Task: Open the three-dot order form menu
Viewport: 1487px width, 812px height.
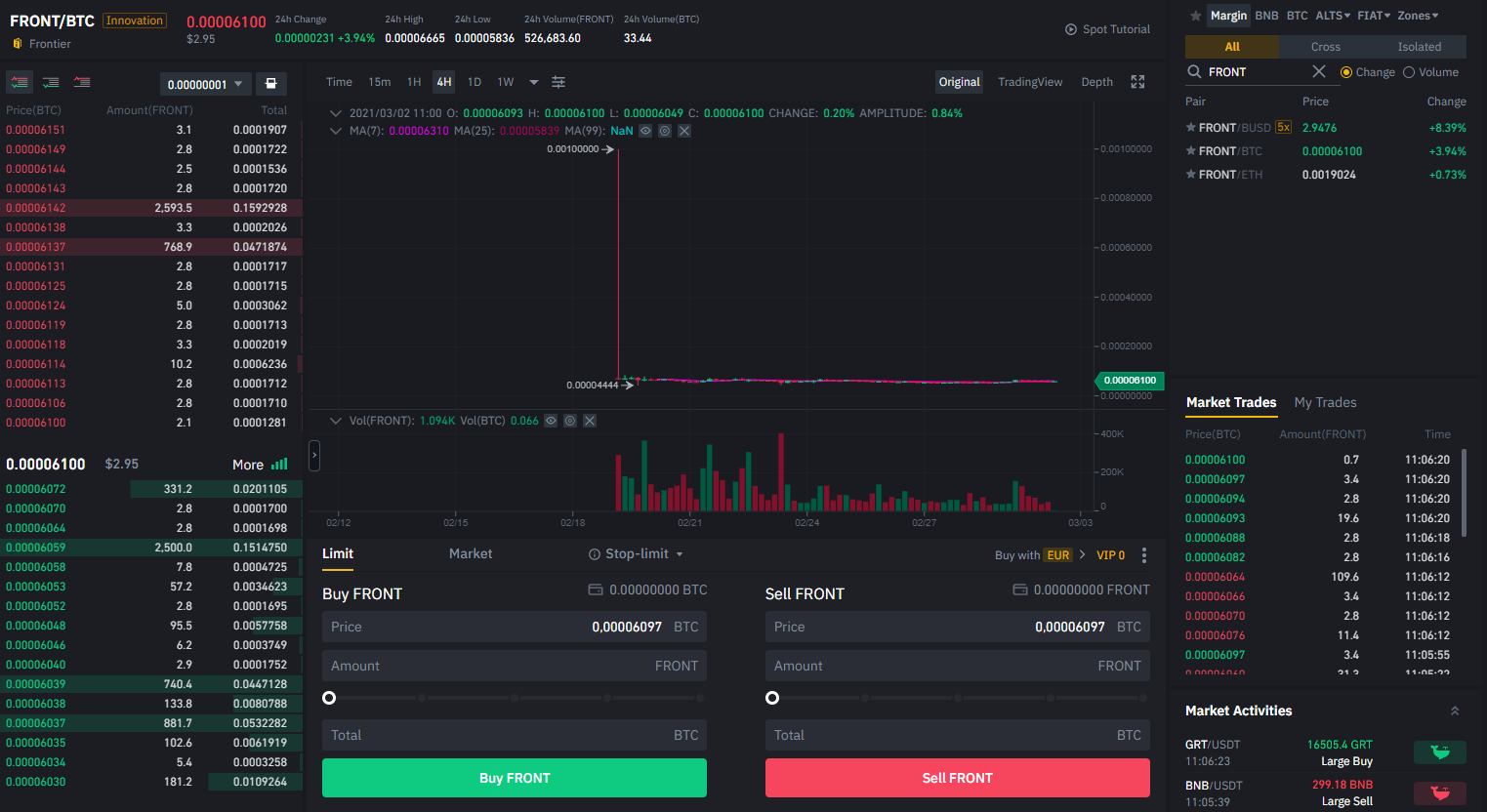Action: click(x=1144, y=555)
